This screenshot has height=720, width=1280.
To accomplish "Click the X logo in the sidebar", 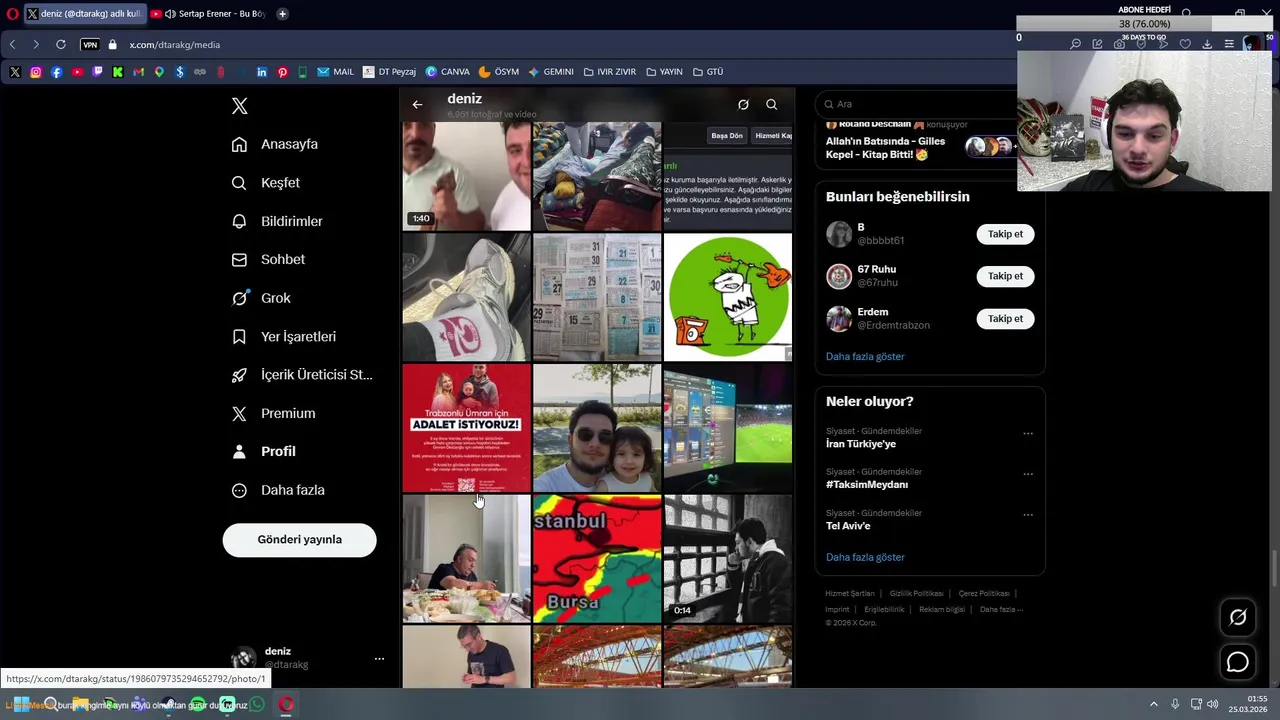I will click(x=239, y=106).
